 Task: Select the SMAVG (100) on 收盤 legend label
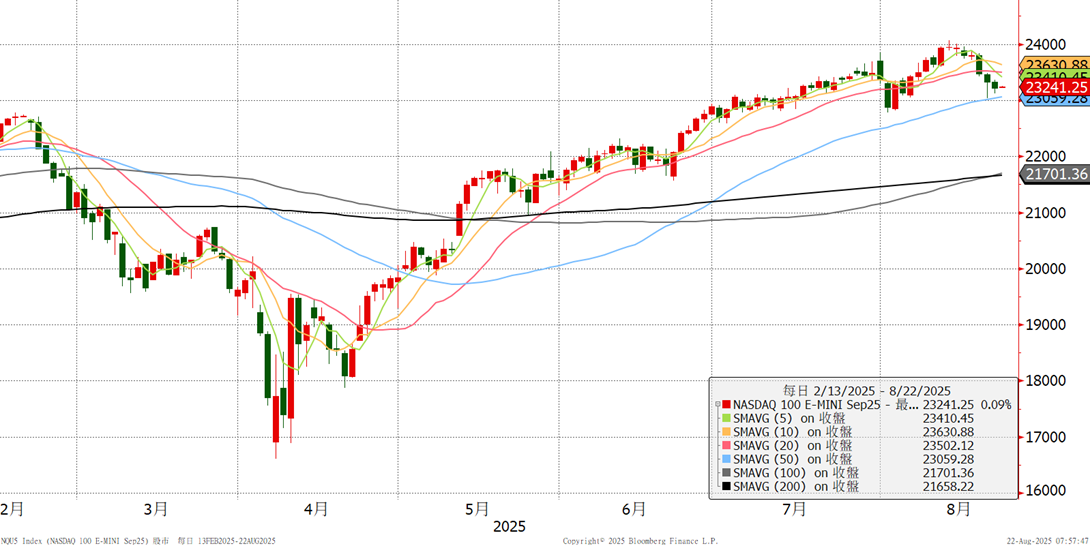(795, 472)
